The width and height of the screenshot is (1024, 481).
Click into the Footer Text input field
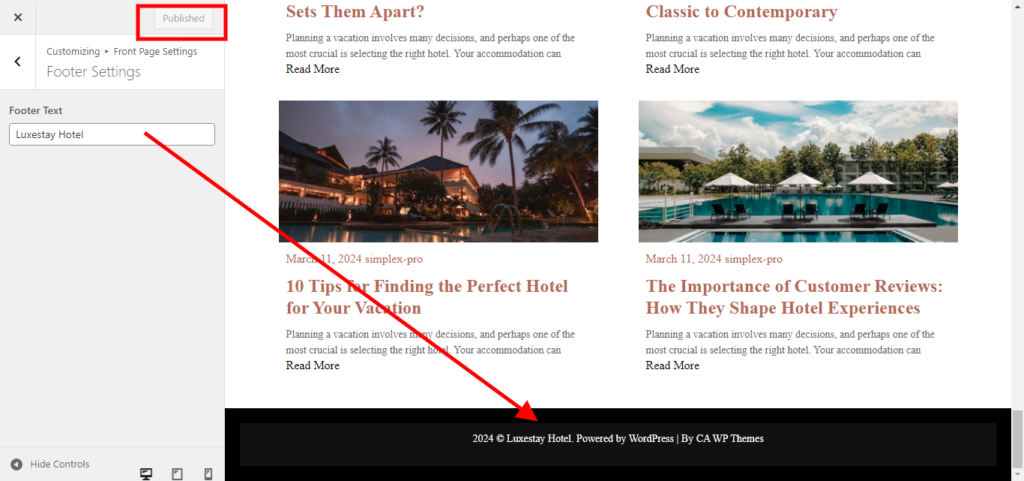112,134
